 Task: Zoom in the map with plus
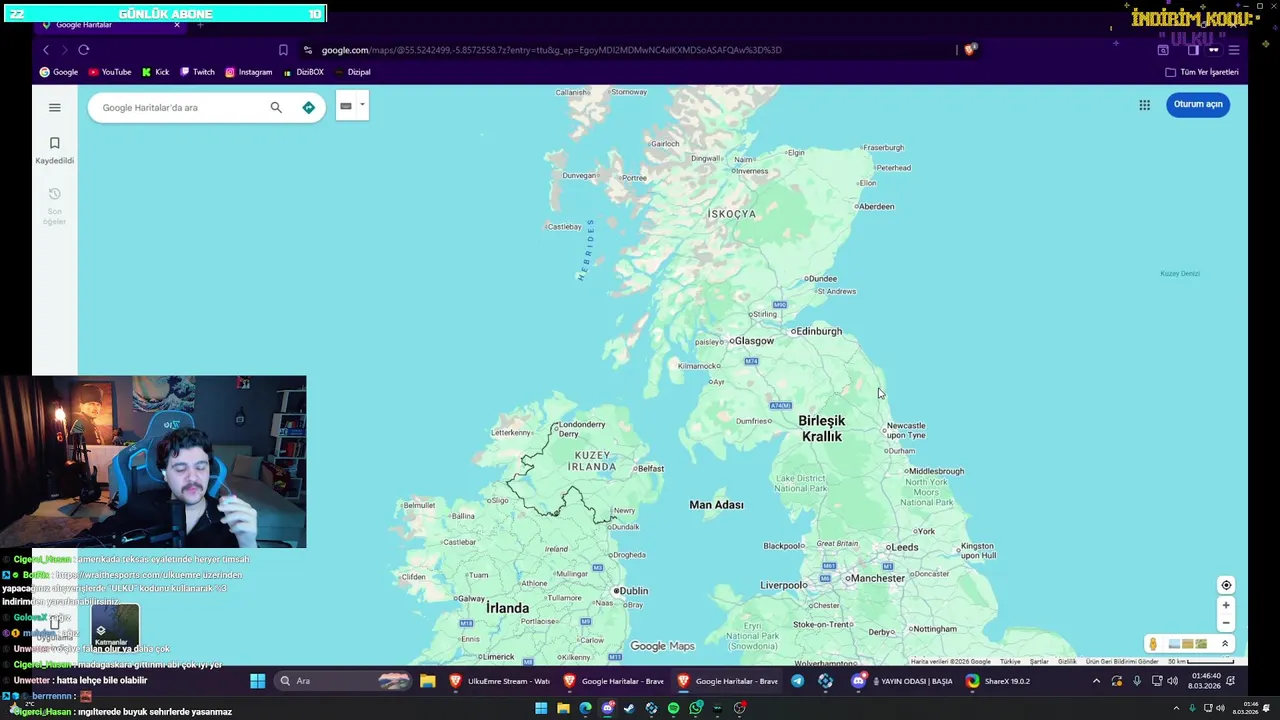point(1226,605)
